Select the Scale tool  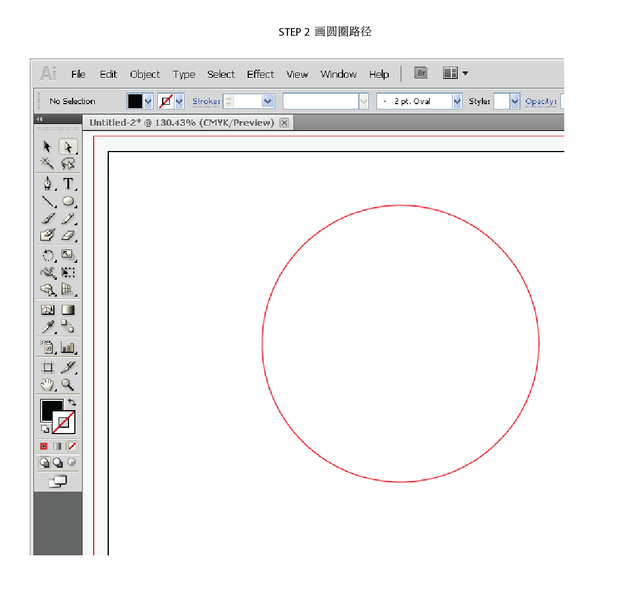(x=68, y=255)
